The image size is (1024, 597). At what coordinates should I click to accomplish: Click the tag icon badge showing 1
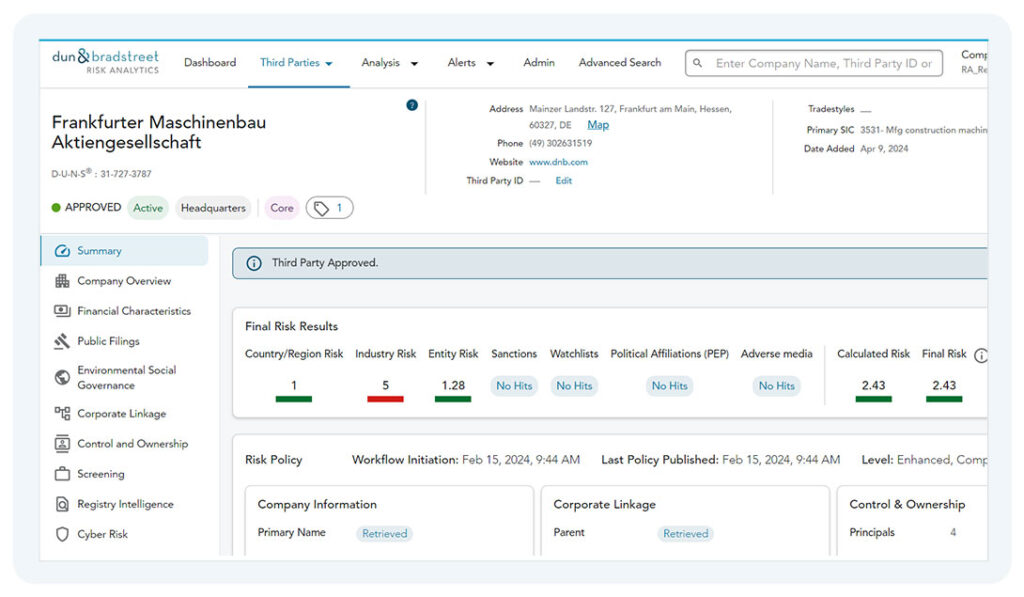(329, 208)
